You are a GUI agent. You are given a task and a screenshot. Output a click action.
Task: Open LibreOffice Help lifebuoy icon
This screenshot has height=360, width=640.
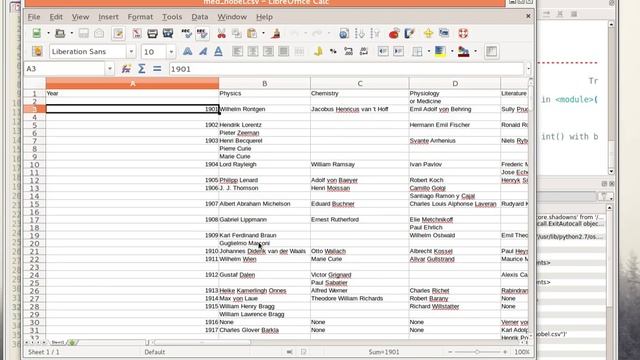click(463, 33)
